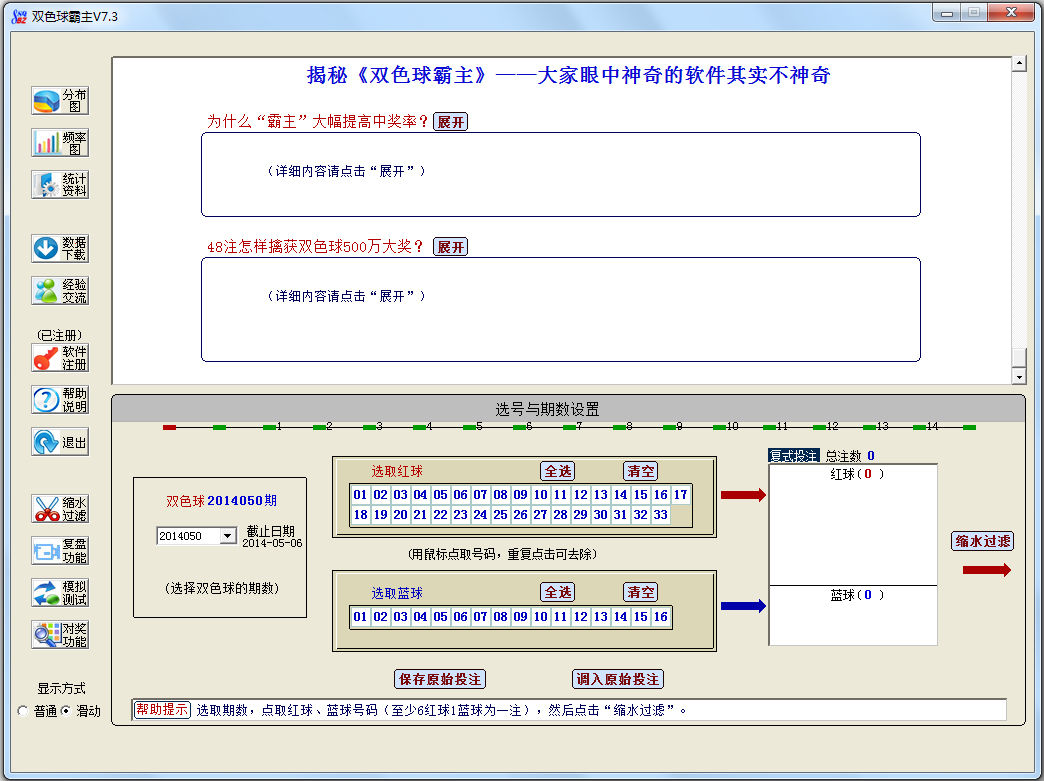Open 缩水过滤 scissors tool in sidebar
This screenshot has height=781, width=1044.
point(60,509)
